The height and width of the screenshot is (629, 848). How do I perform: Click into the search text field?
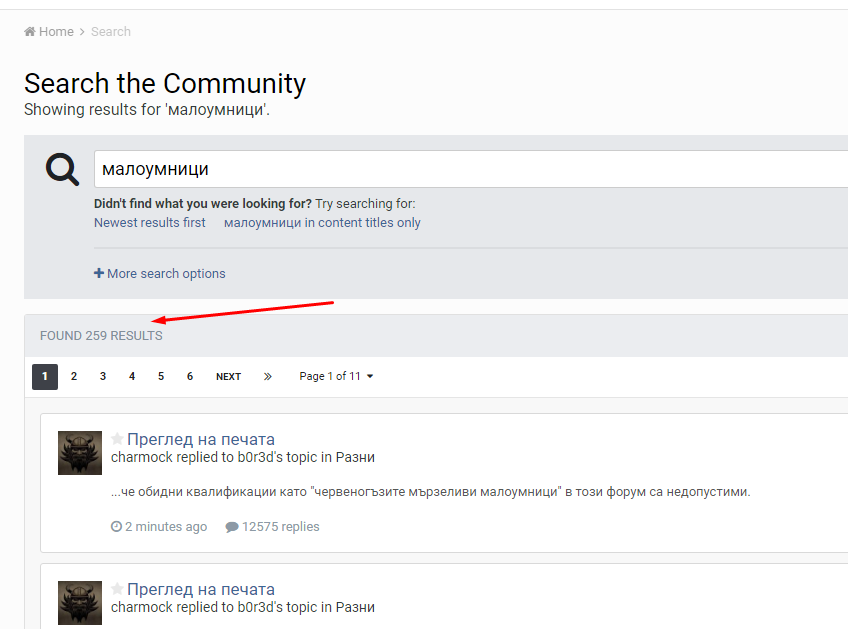tap(471, 169)
